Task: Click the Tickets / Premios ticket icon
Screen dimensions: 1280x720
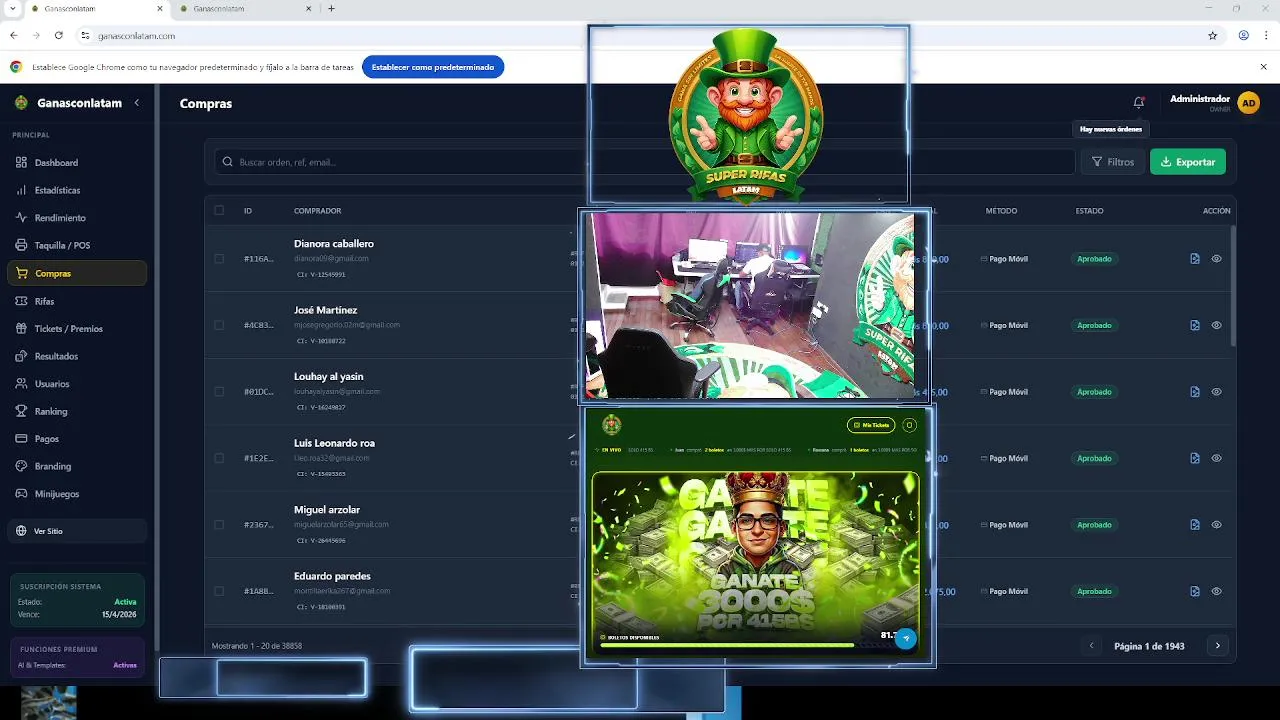Action: click(x=22, y=328)
